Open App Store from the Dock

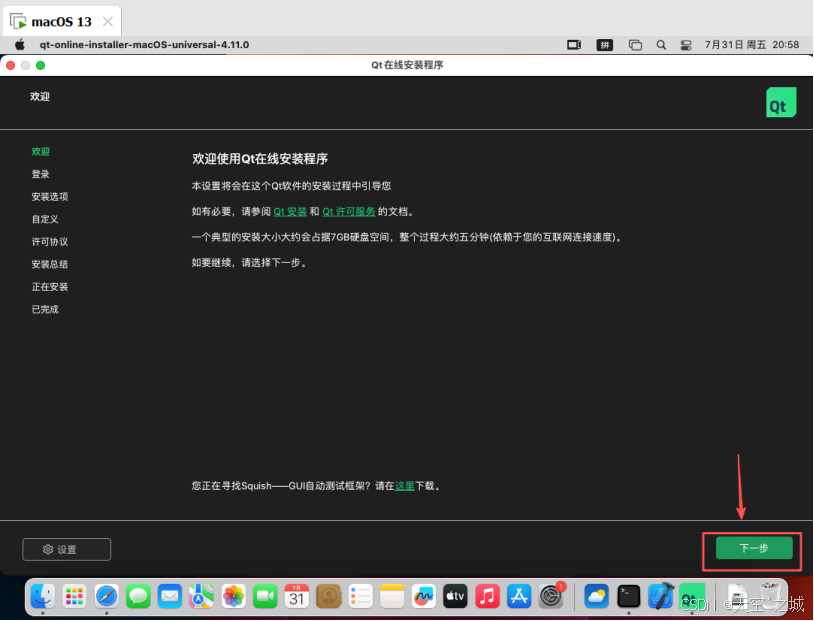coord(519,596)
